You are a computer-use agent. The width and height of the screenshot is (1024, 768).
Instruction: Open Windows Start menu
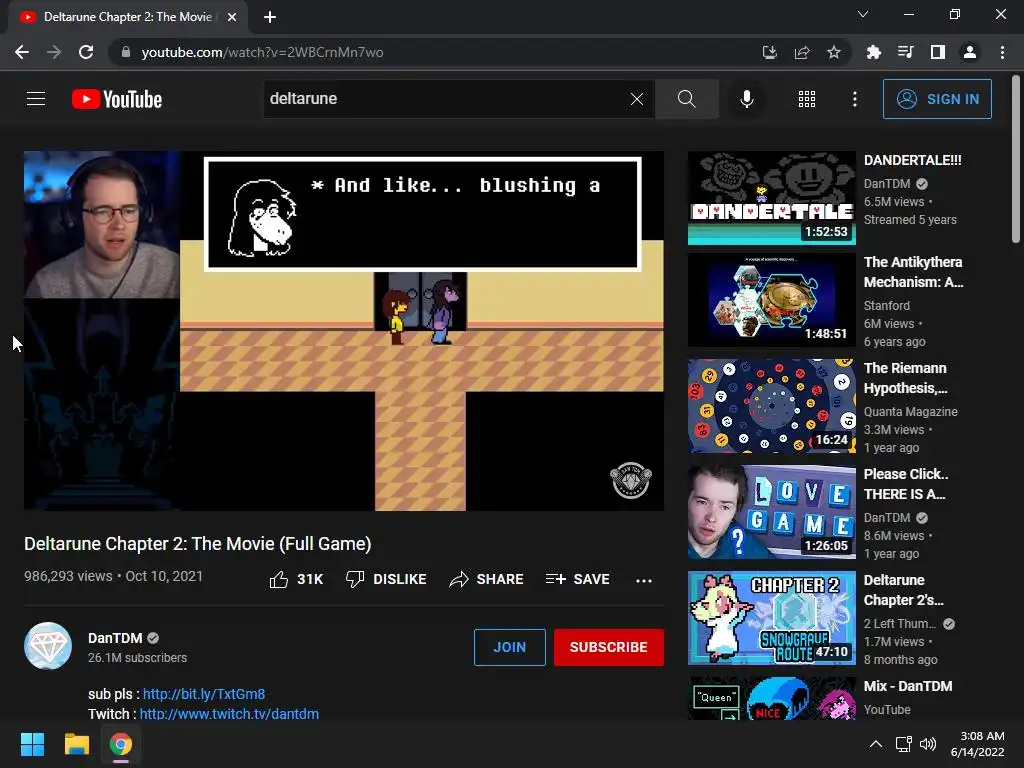(32, 744)
